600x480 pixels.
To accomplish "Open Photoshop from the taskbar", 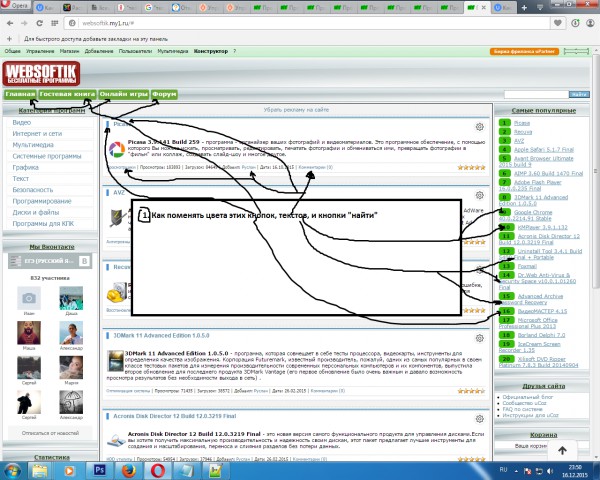I will click(99, 470).
